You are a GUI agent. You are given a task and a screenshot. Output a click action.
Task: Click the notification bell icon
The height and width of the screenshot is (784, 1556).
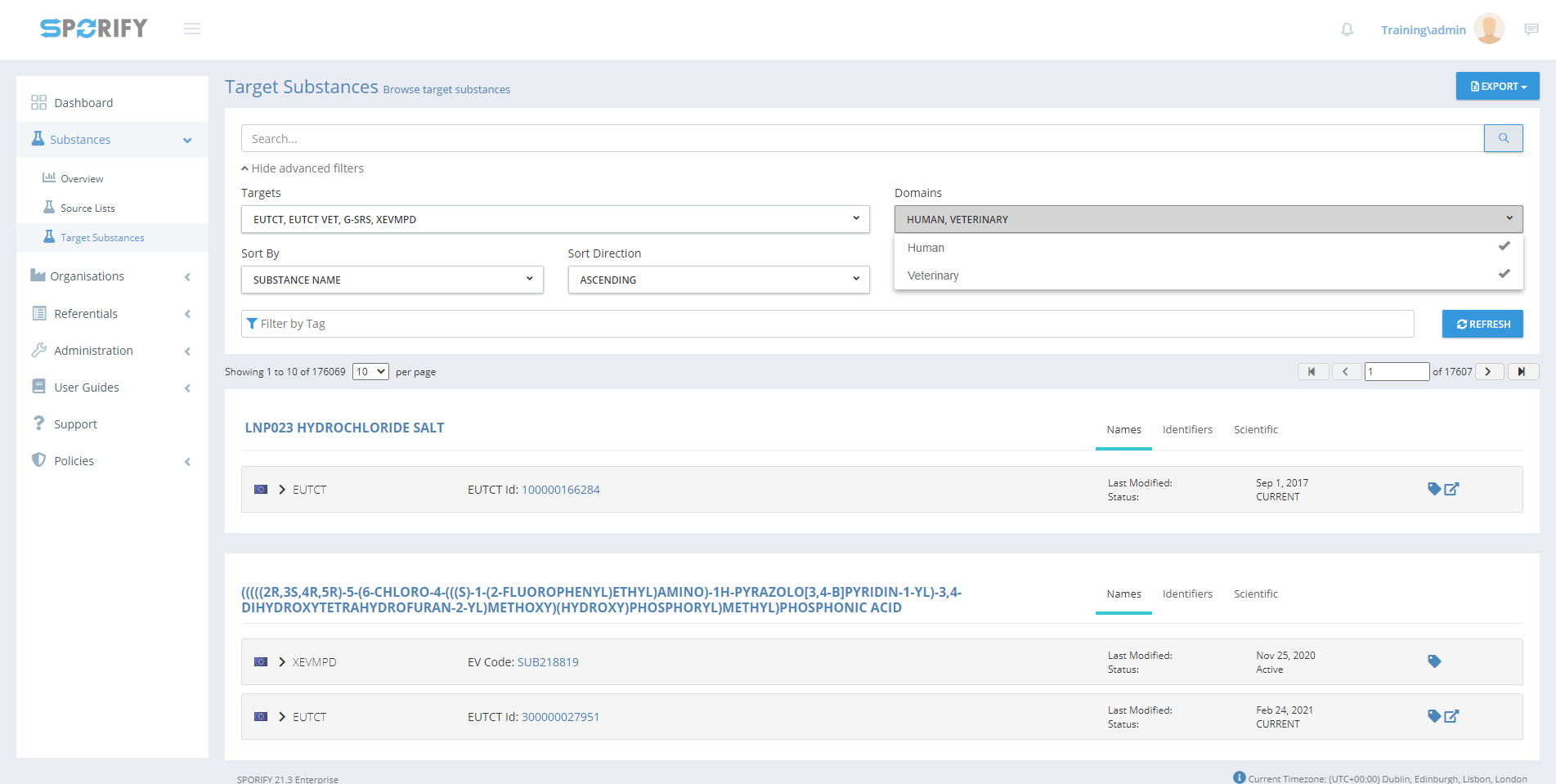coord(1347,30)
